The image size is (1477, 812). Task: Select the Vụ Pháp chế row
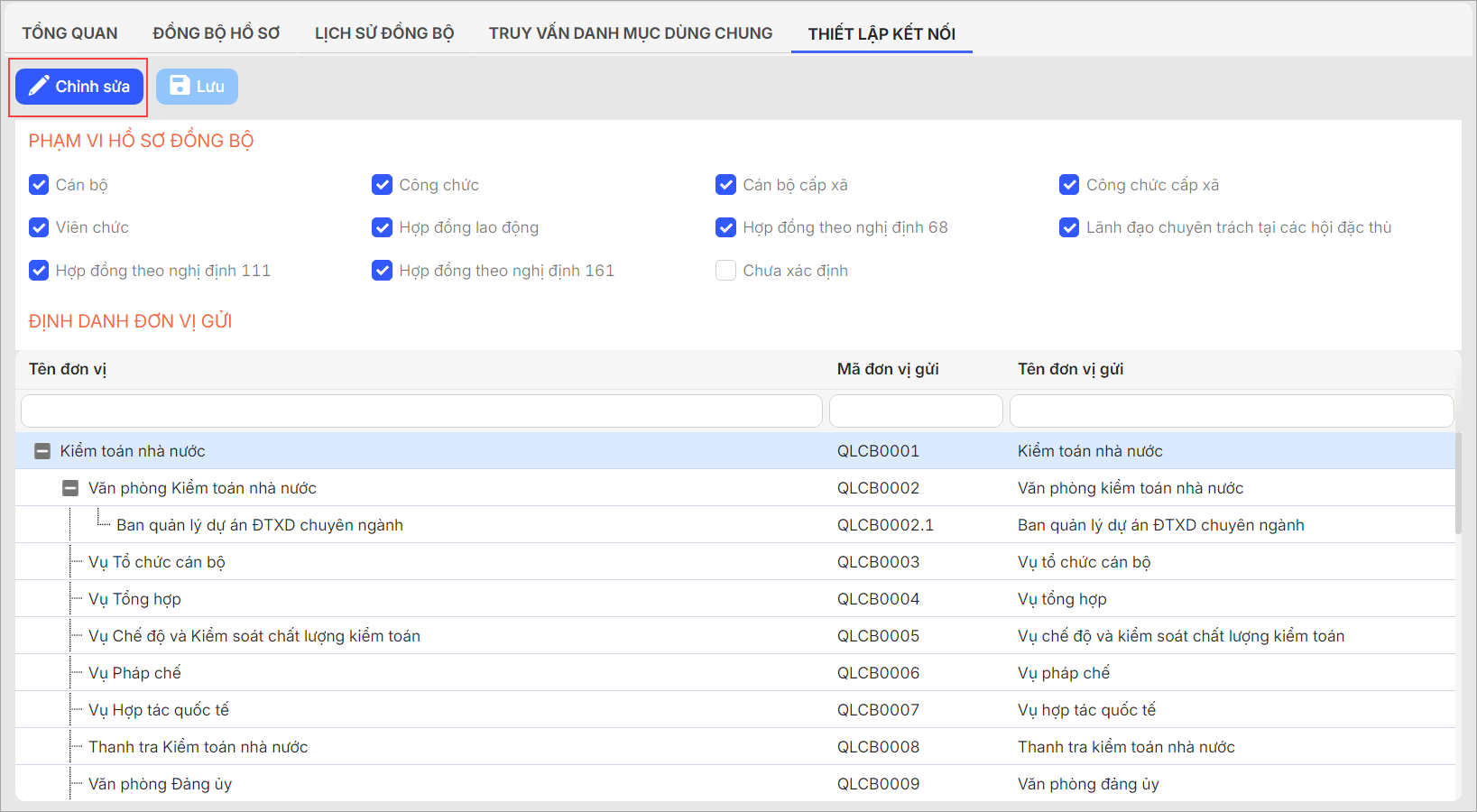(x=134, y=673)
